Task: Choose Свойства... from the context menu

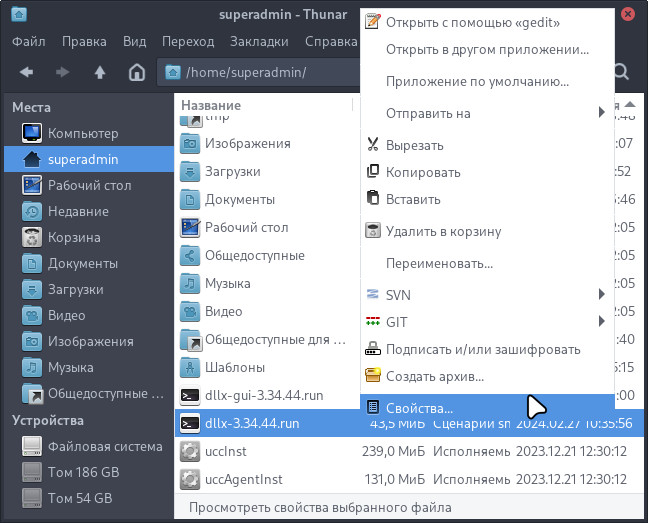Action: coord(419,408)
